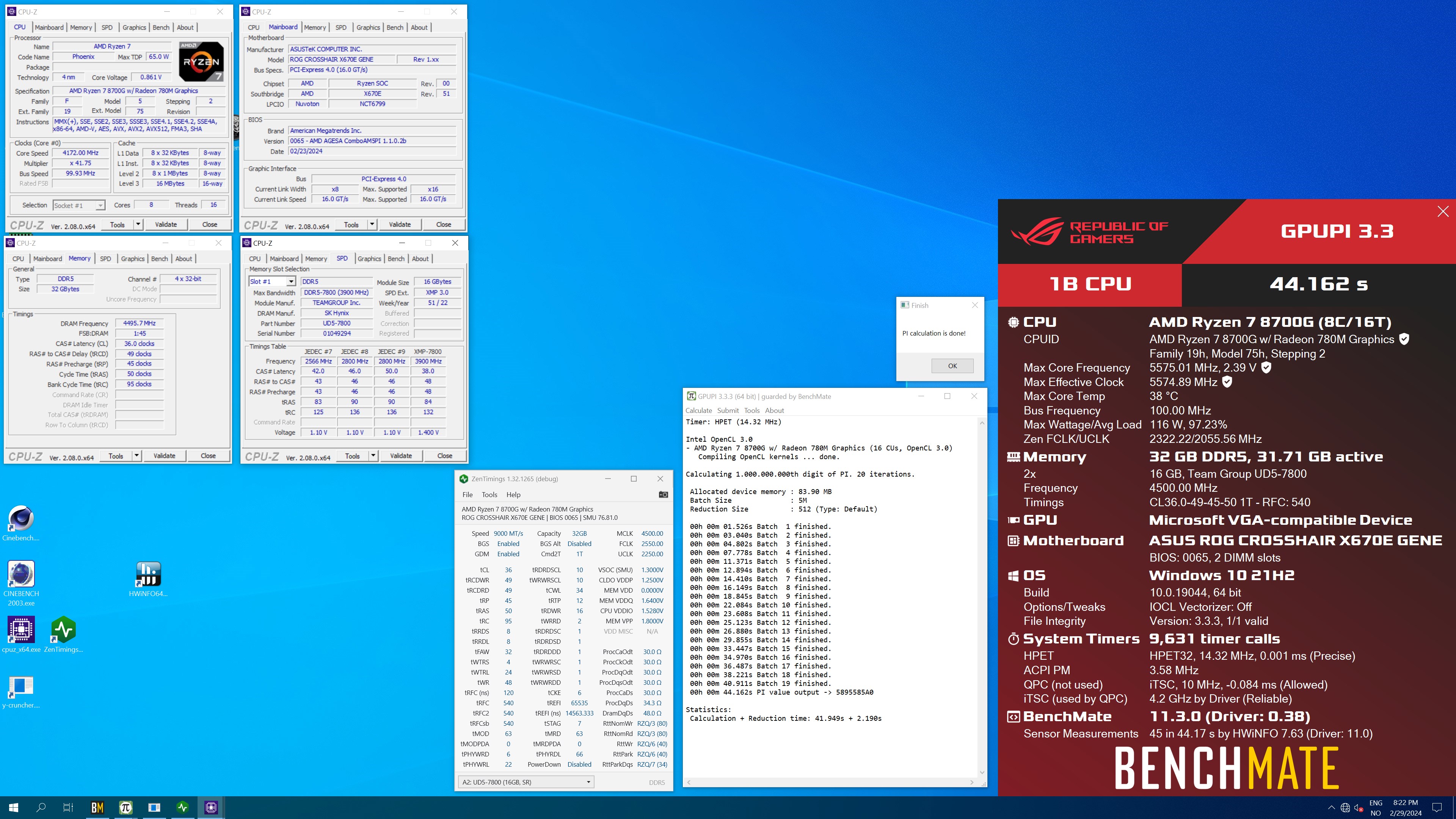Click GPUPI horizontal scrollbar right arrow
1456x819 pixels.
coord(971,782)
